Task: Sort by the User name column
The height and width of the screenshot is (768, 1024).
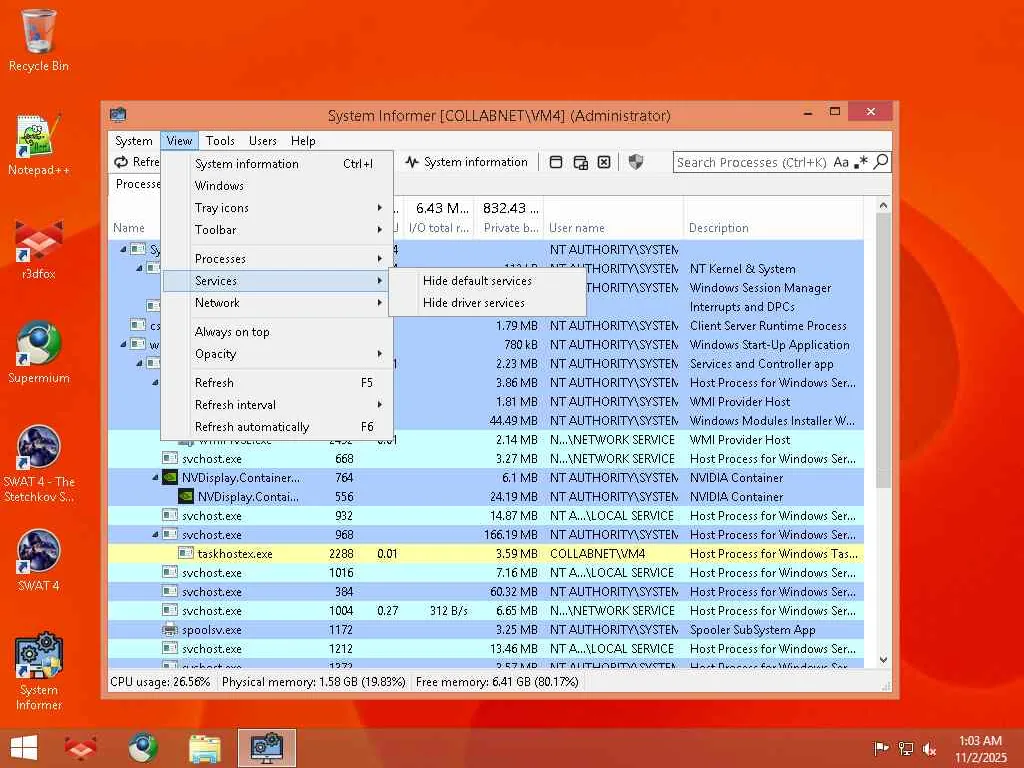Action: coord(613,218)
